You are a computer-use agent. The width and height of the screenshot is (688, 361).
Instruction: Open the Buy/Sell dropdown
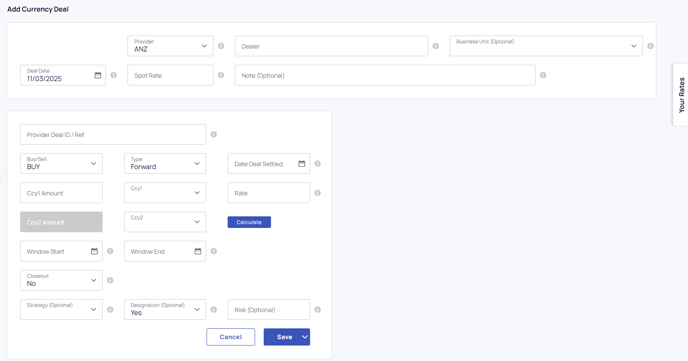[x=61, y=164]
